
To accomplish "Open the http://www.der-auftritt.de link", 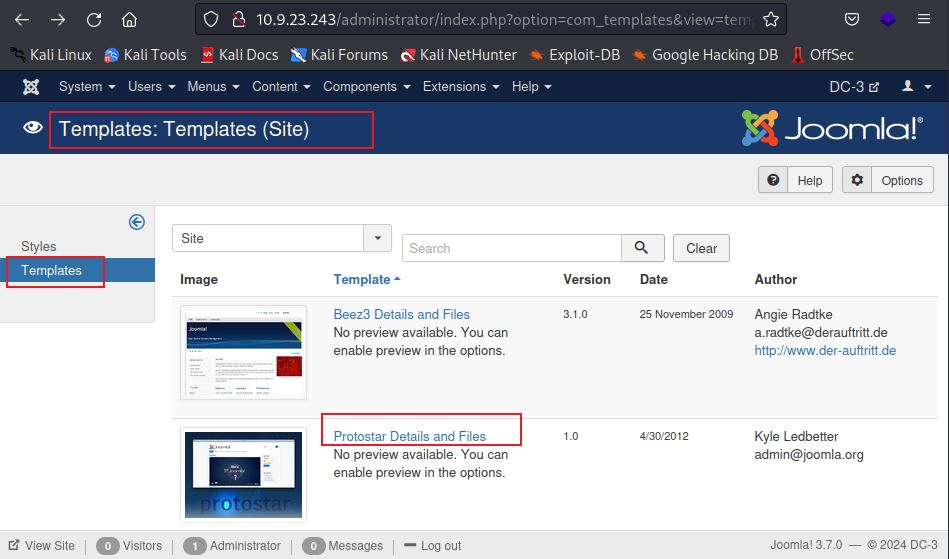I will 825,350.
